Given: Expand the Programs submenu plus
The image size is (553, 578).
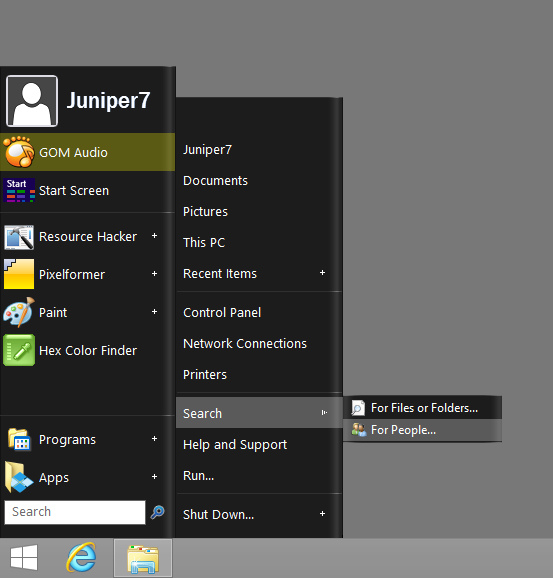Looking at the screenshot, I should point(154,438).
